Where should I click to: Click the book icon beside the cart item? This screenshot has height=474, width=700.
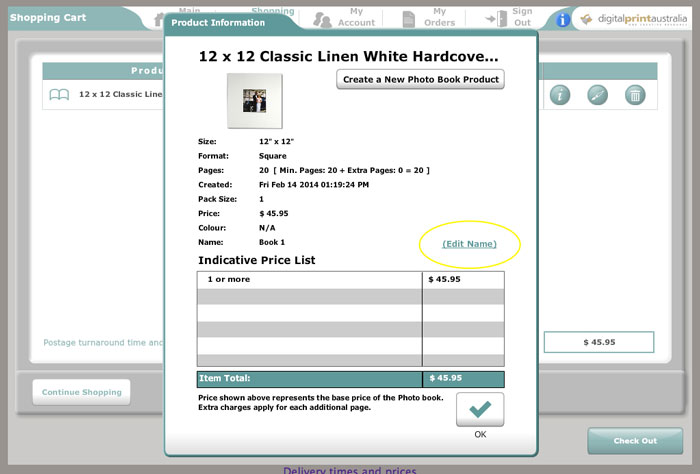point(60,95)
